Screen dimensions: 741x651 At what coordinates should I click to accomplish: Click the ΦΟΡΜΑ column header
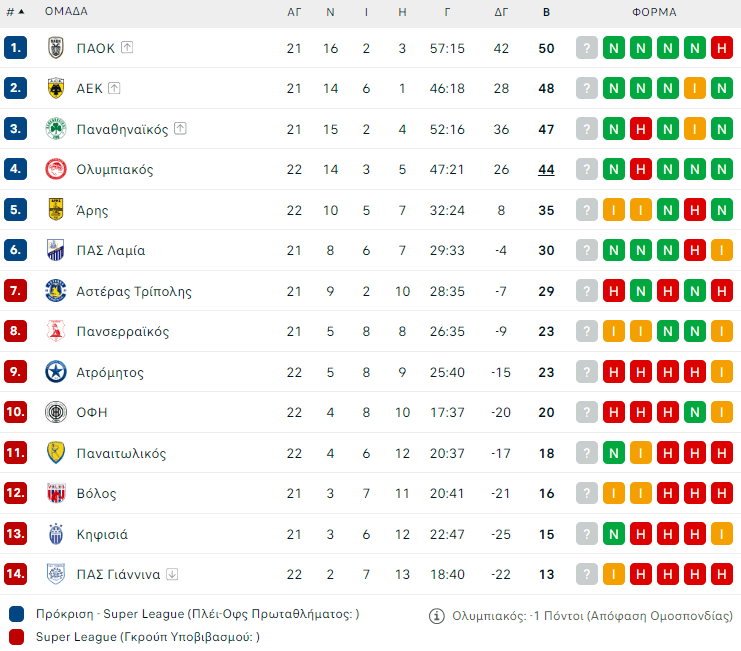pos(654,12)
